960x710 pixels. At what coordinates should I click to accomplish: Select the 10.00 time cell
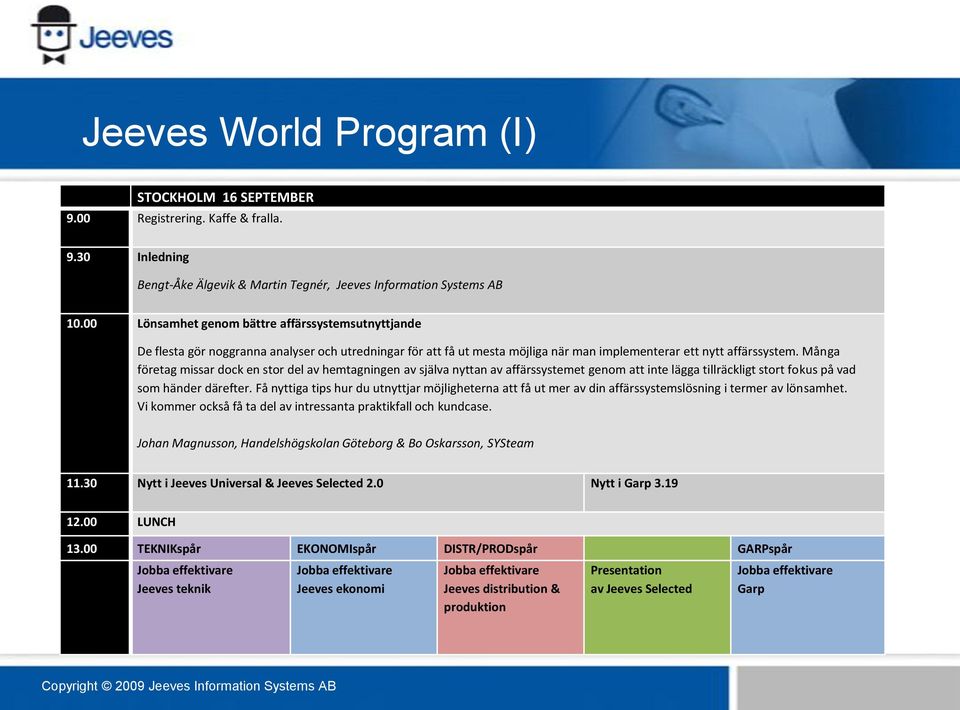coord(95,393)
